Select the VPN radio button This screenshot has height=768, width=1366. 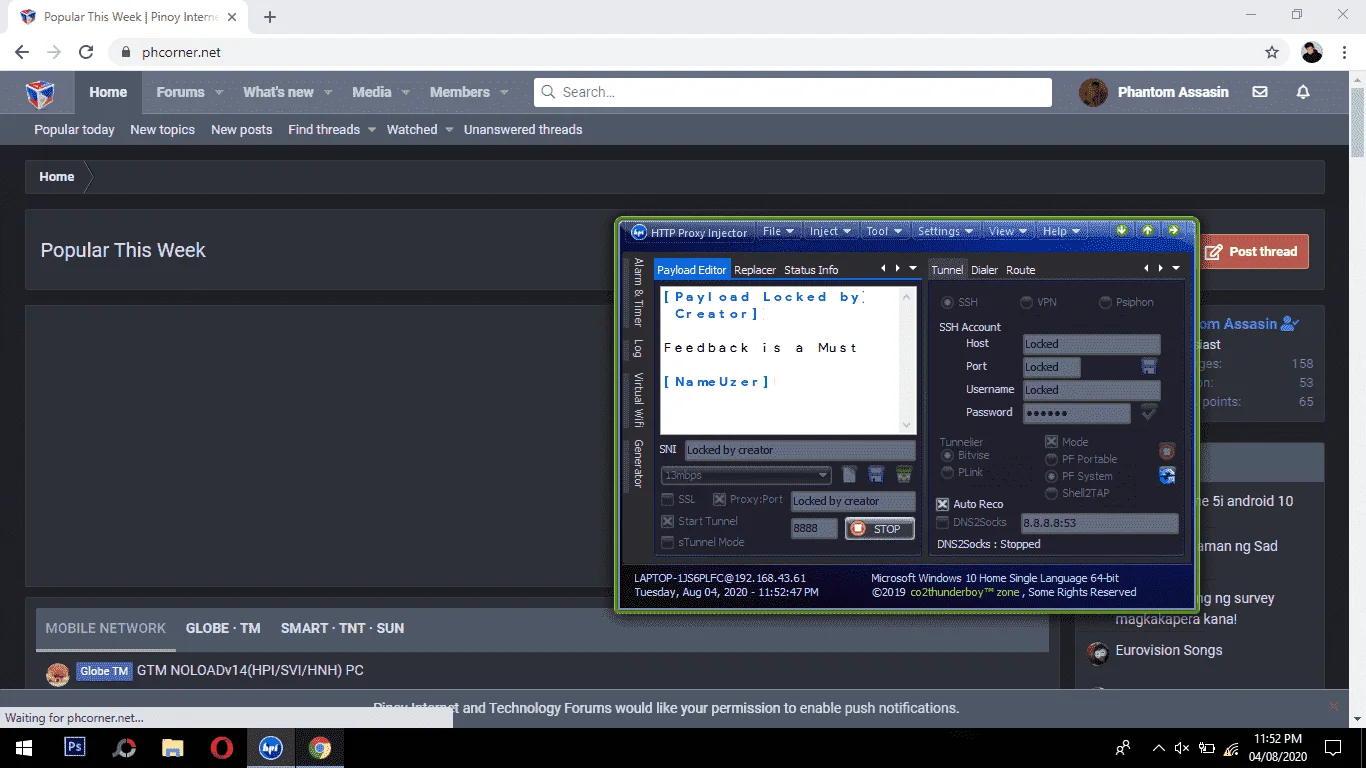coord(1026,302)
